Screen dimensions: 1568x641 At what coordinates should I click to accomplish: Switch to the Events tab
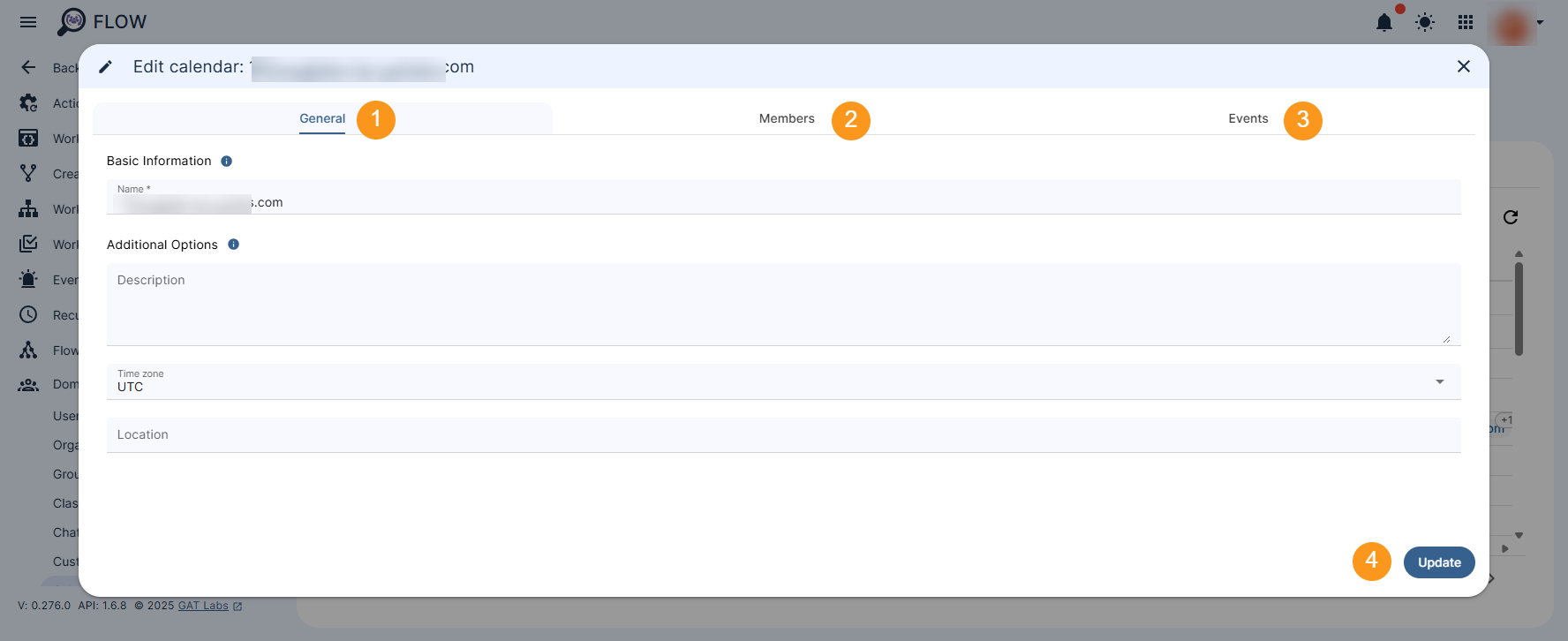pos(1248,118)
